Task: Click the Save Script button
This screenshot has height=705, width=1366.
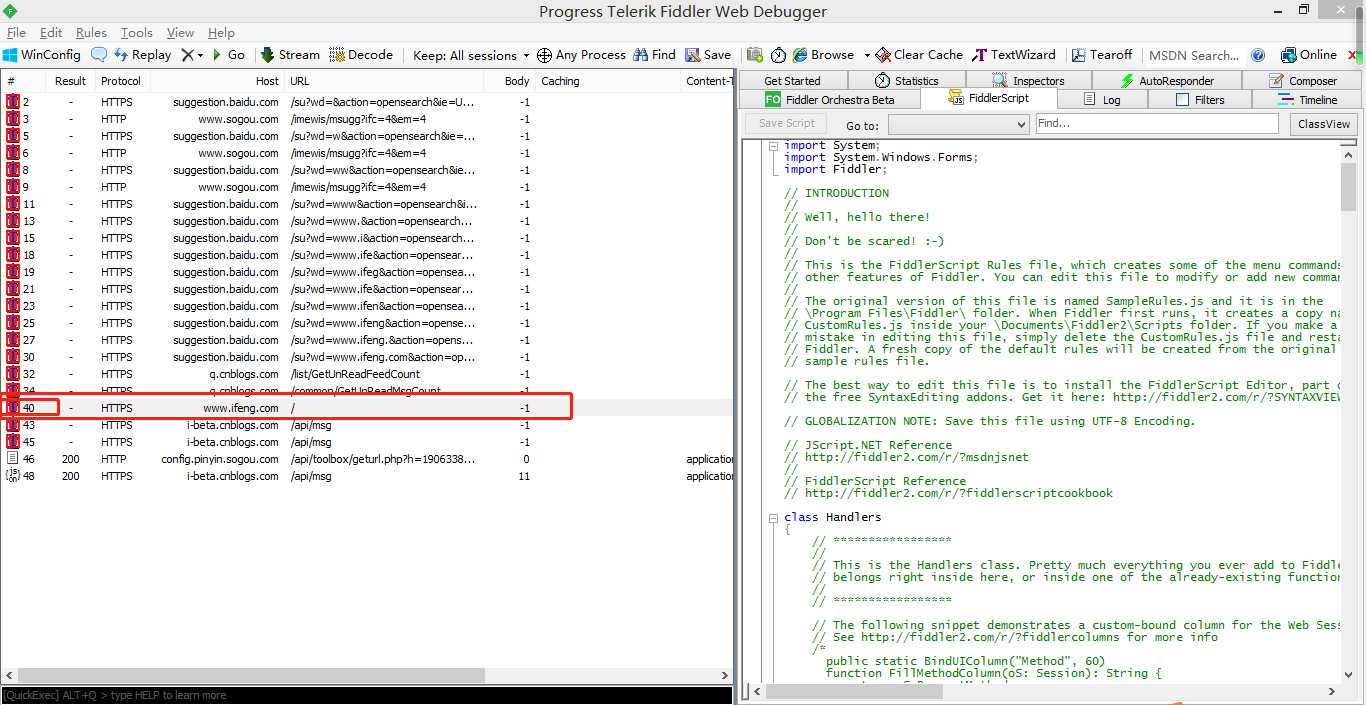Action: click(787, 124)
